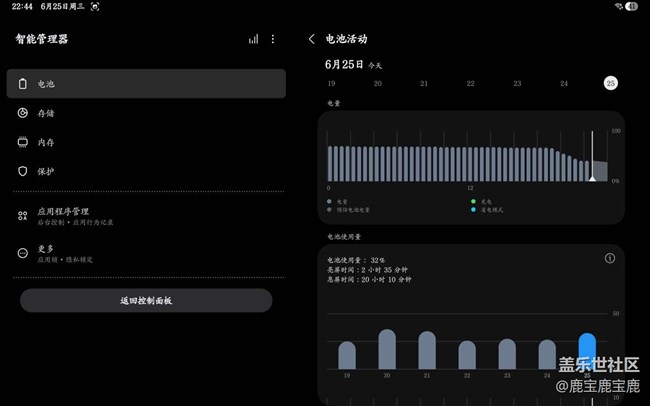Select the 存储 storage icon
Viewport: 650px width, 406px height.
23,113
